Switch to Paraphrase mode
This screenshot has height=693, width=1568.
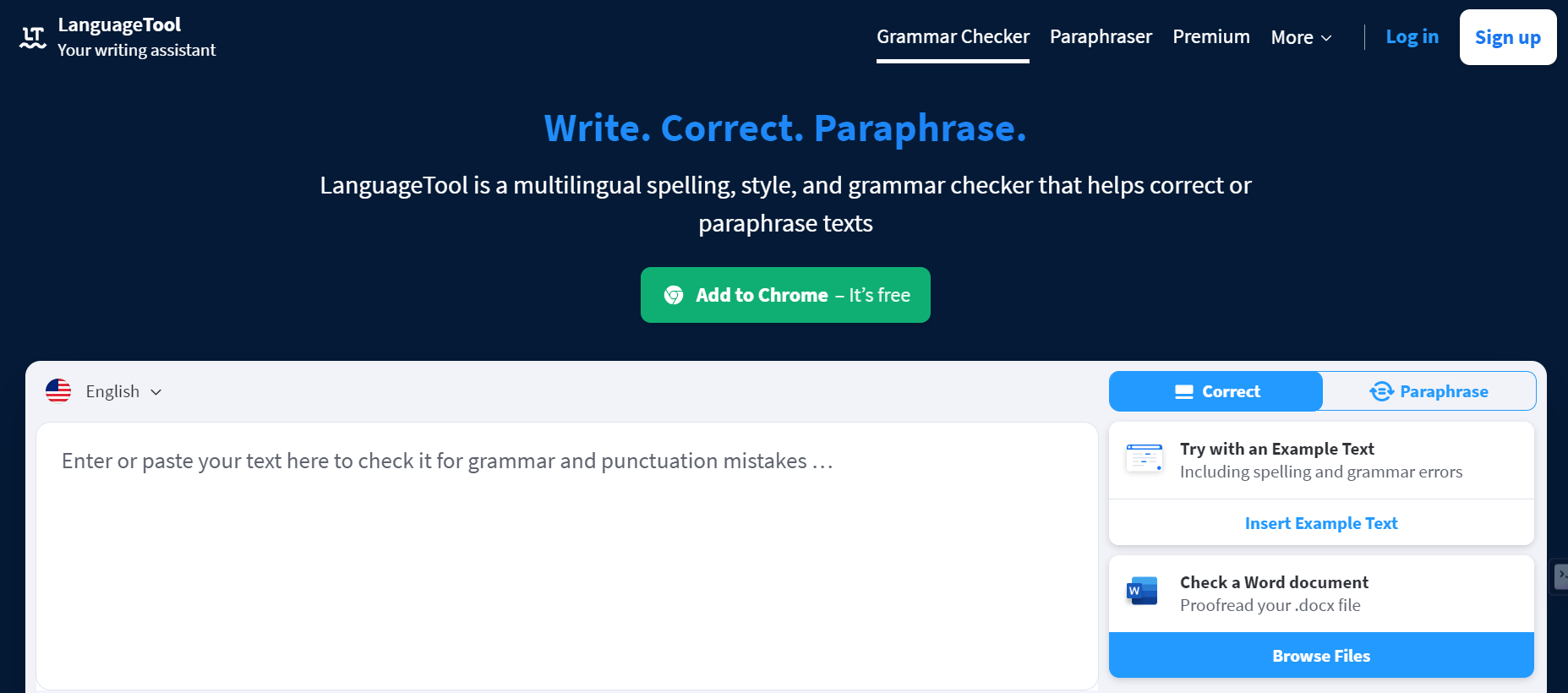coord(1429,390)
